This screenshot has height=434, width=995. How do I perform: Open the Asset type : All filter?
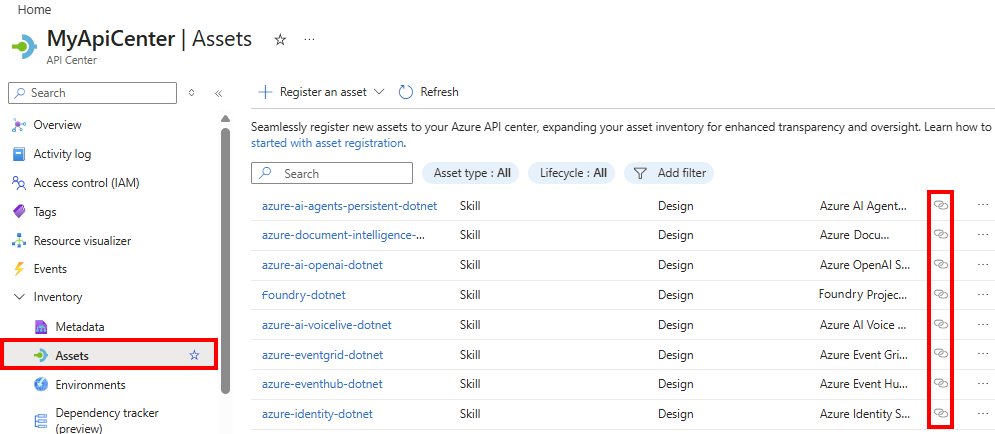[471, 173]
